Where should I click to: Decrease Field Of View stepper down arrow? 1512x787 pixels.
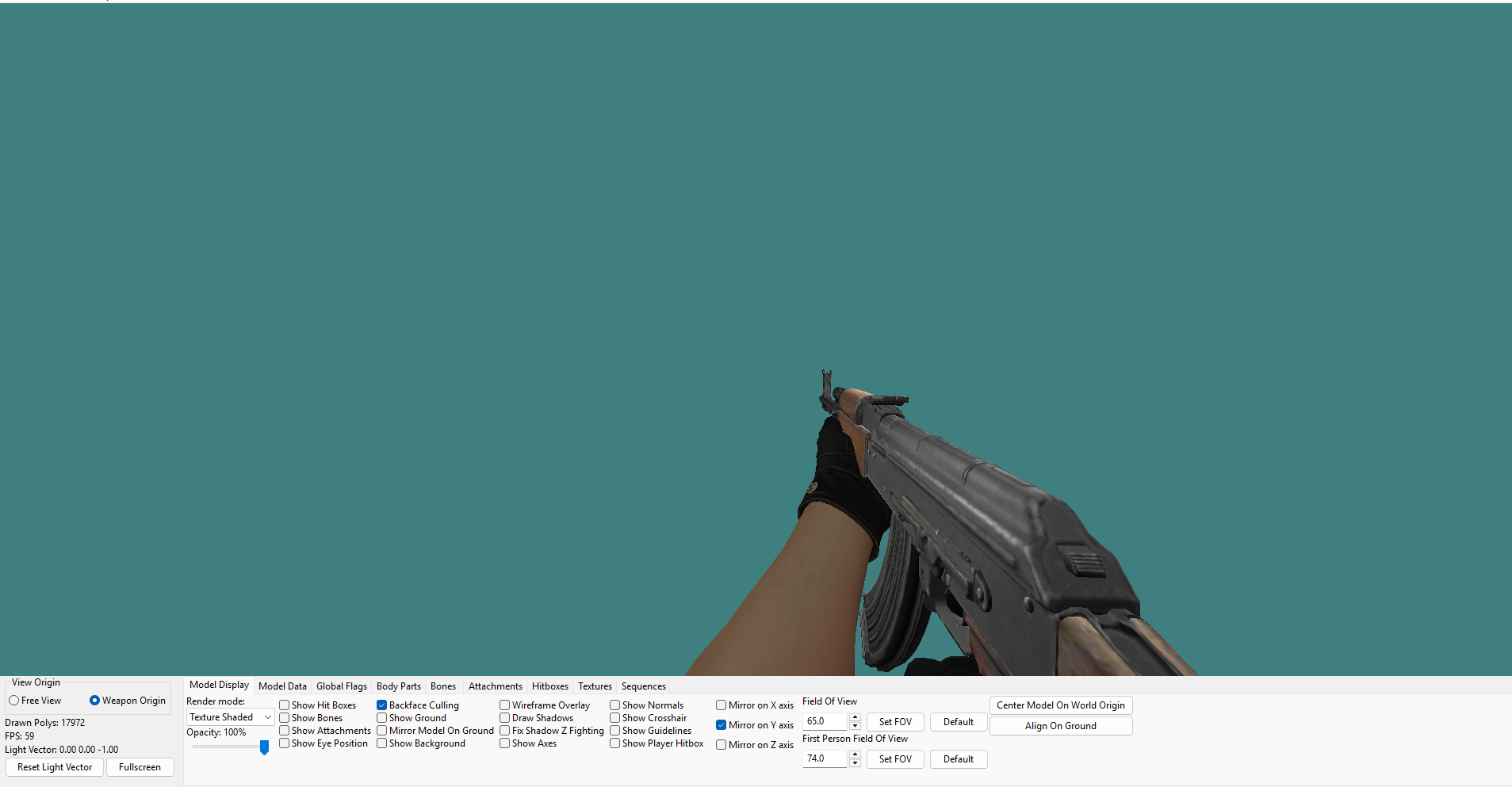coord(855,725)
